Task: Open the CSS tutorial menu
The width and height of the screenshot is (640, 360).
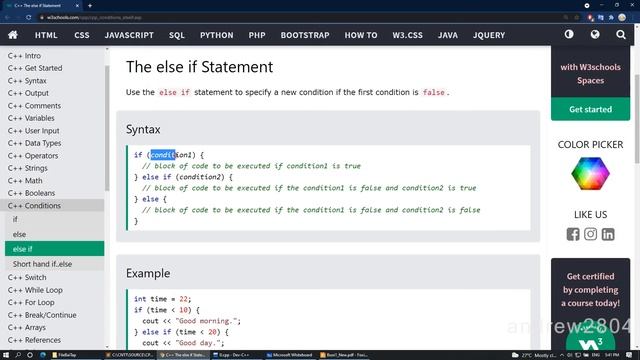Action: pyautogui.click(x=82, y=35)
